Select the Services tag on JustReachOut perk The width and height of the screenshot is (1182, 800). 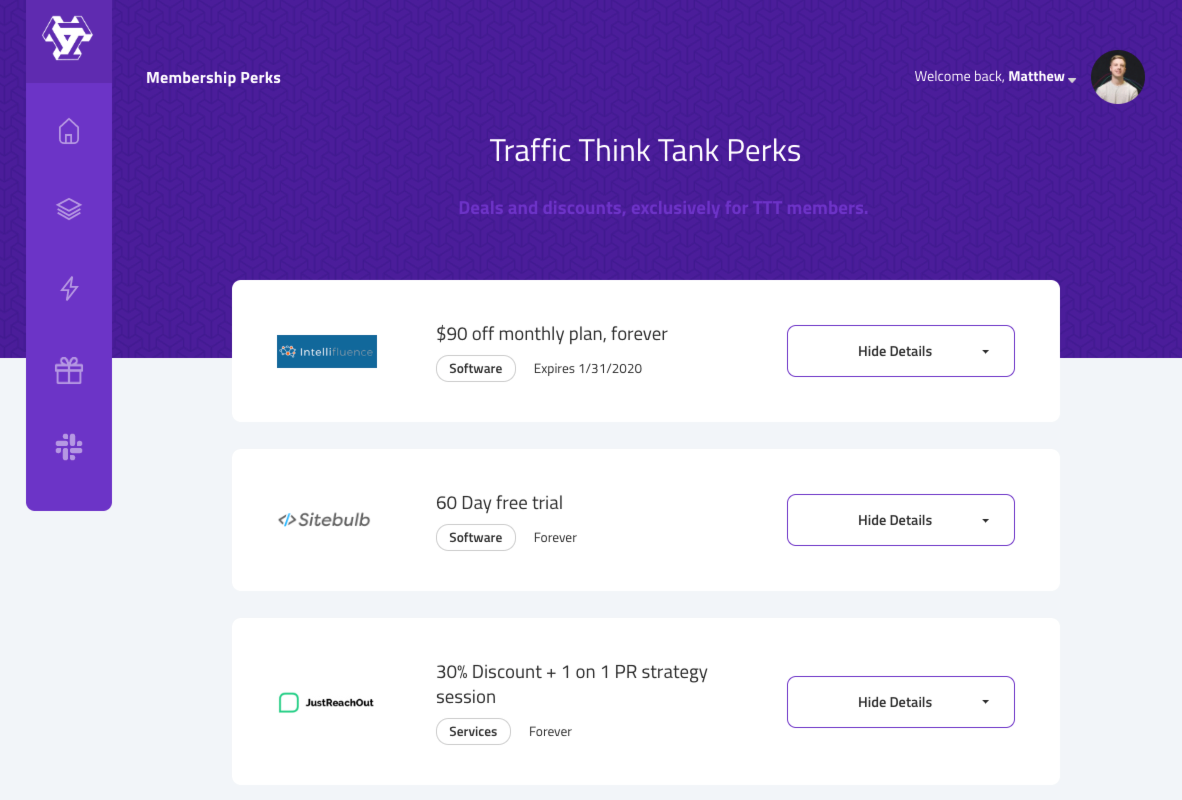473,731
